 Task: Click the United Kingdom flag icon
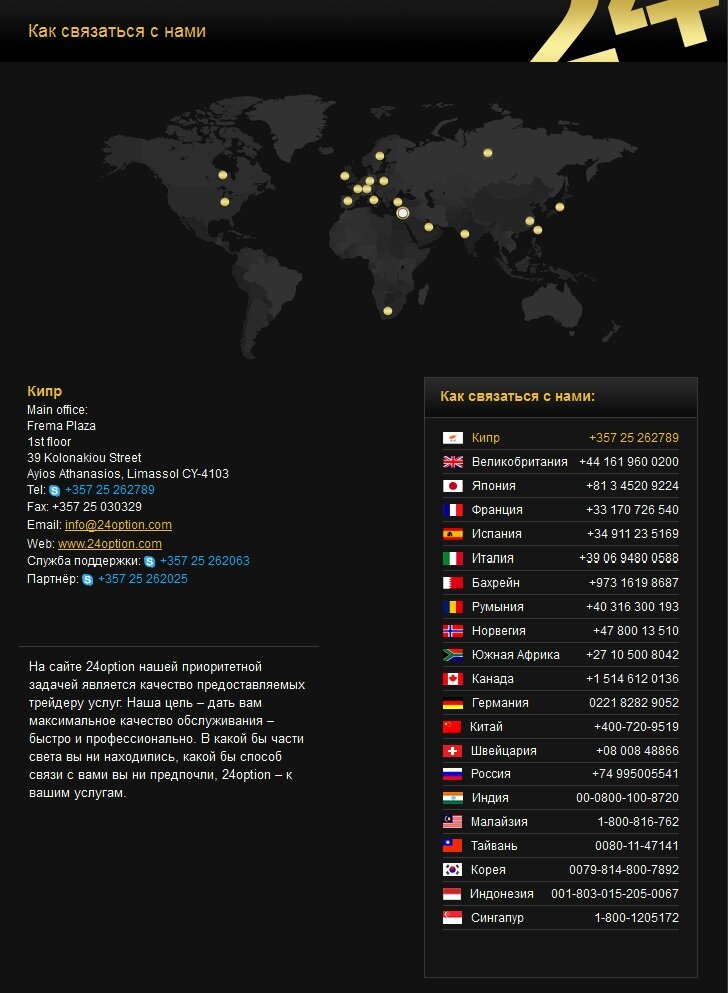(453, 462)
